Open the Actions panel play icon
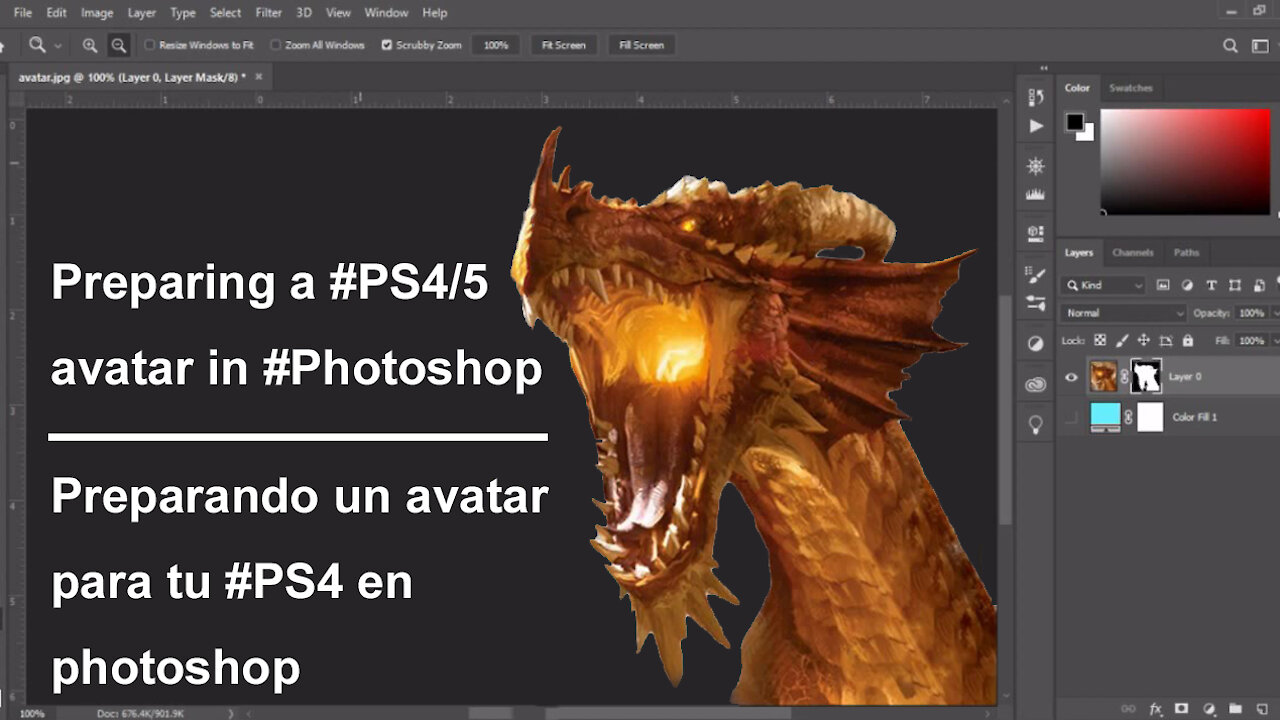The width and height of the screenshot is (1280, 720). pyautogui.click(x=1035, y=126)
